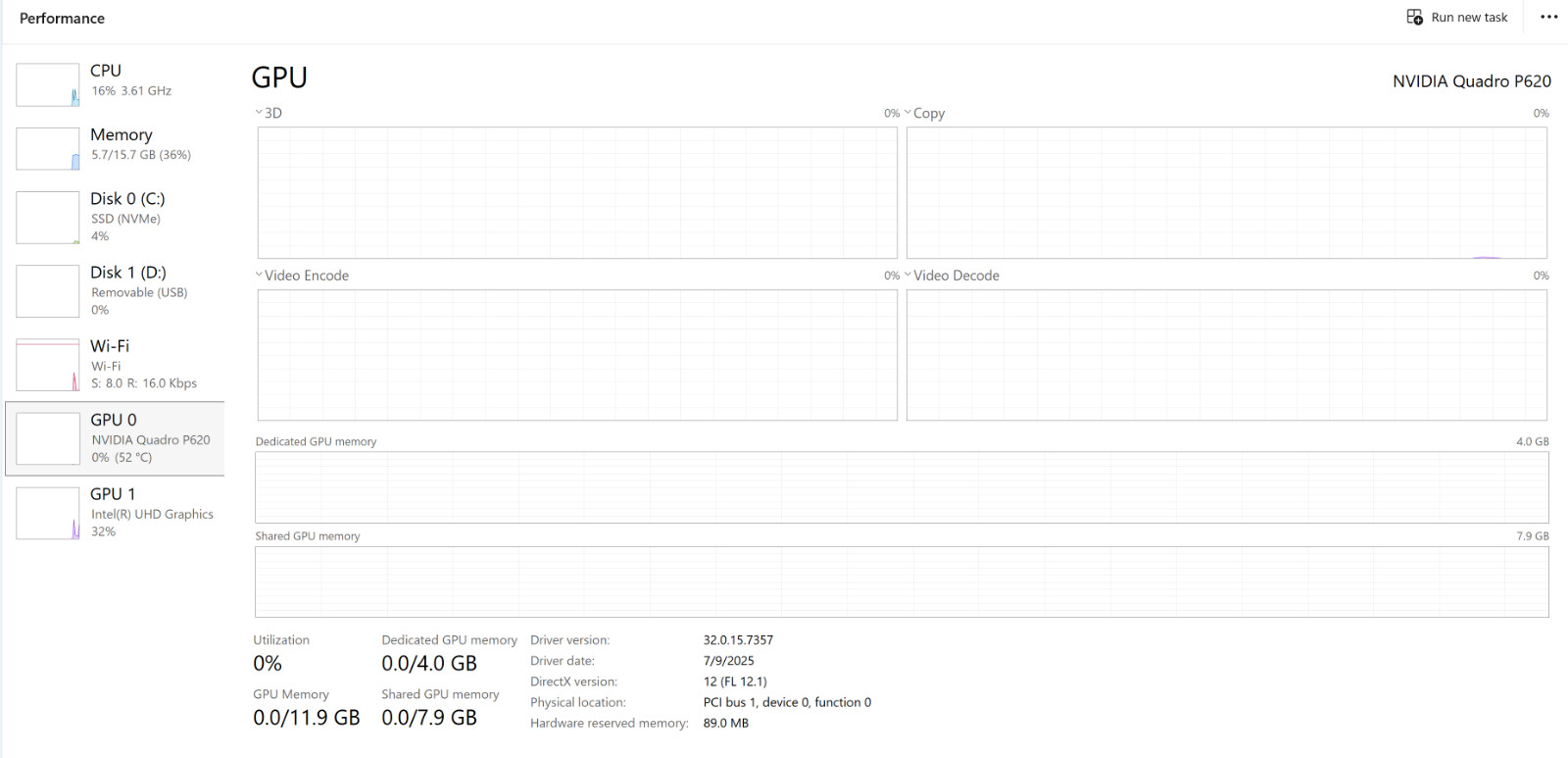Image resolution: width=1568 pixels, height=758 pixels.
Task: Click the Run new task icon
Action: (x=1414, y=18)
